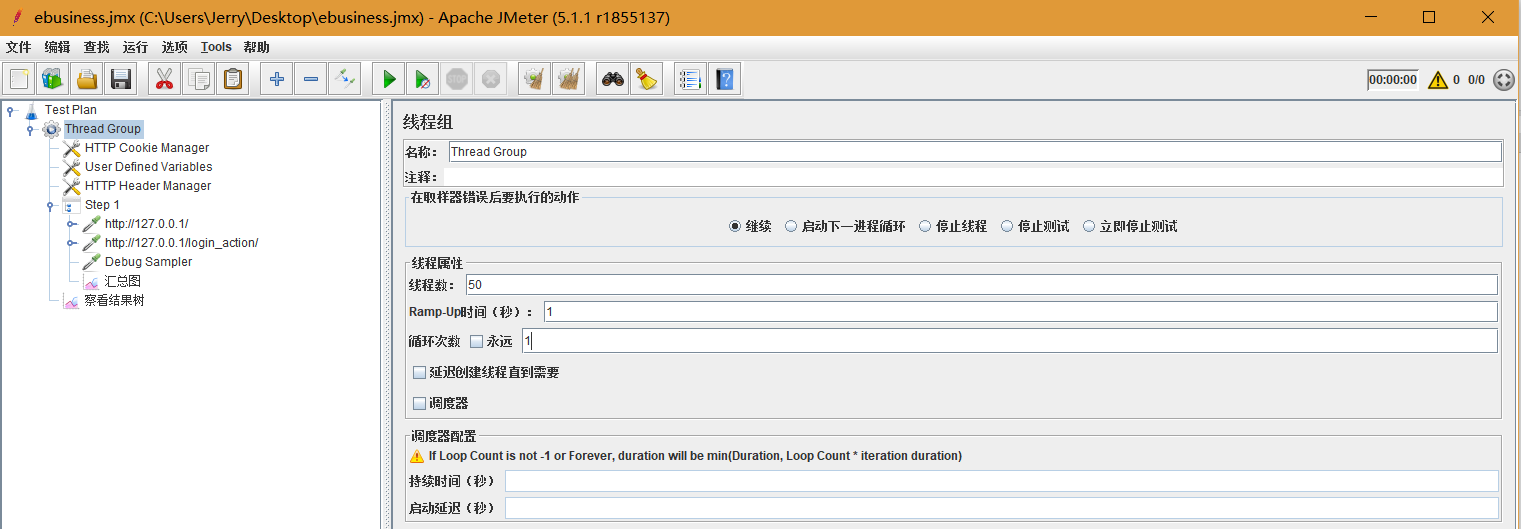Viewport: 1521px width, 529px height.
Task: Enable the 调度器 checkbox
Action: pyautogui.click(x=420, y=404)
